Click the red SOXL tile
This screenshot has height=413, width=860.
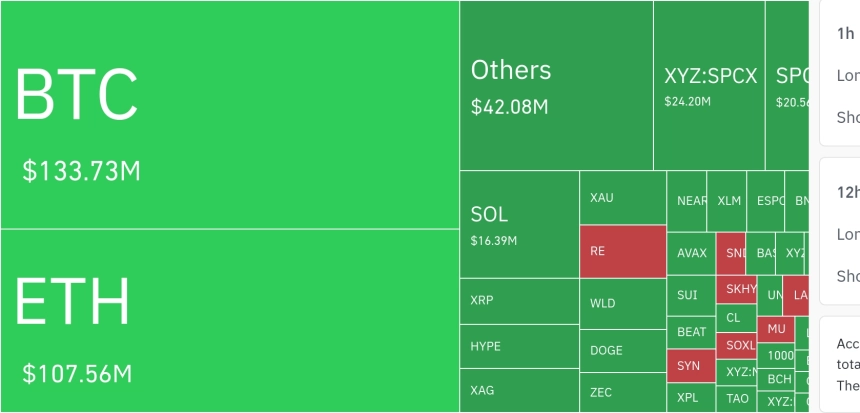pos(736,346)
